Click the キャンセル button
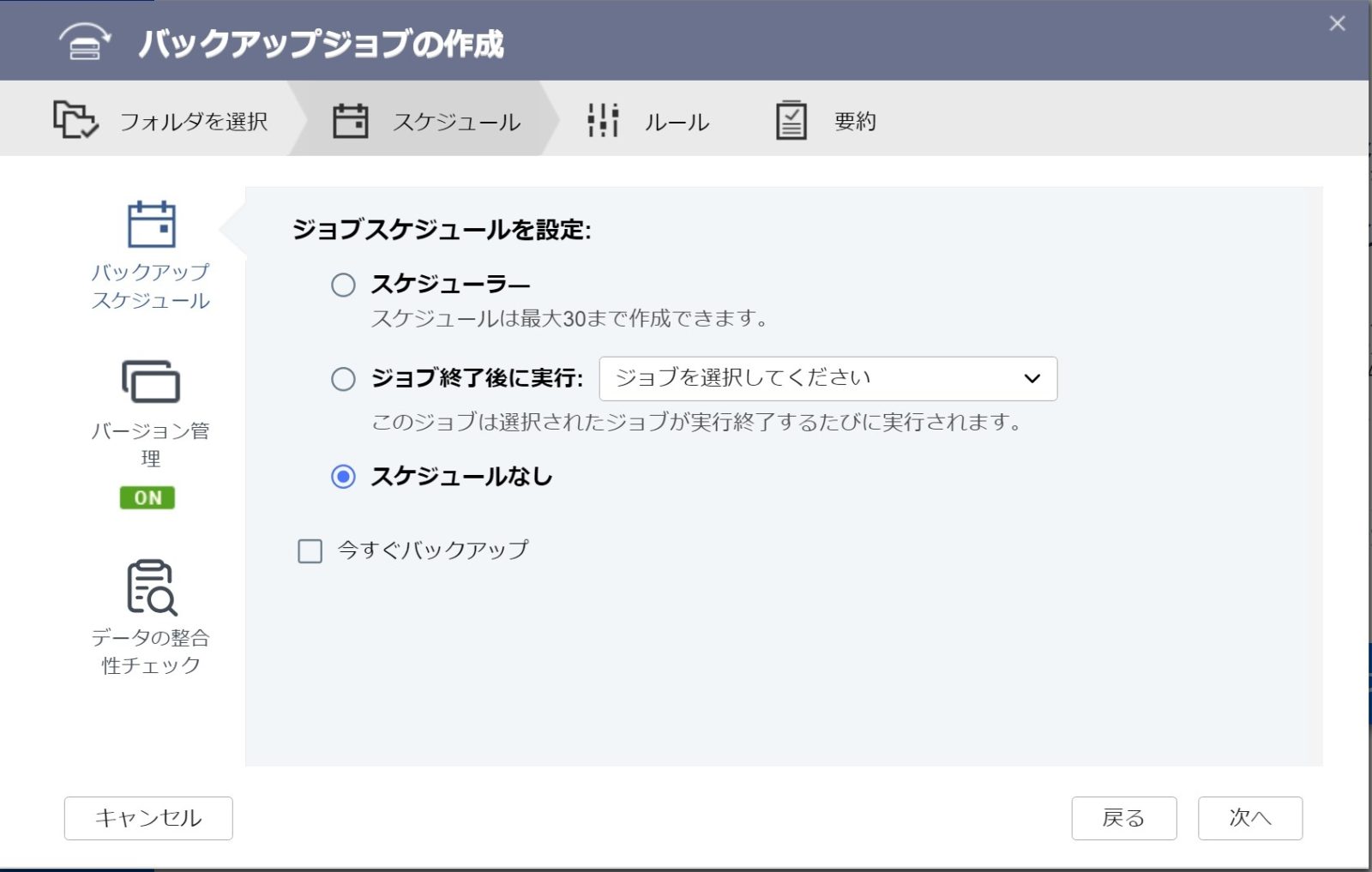The image size is (1372, 872). [148, 818]
